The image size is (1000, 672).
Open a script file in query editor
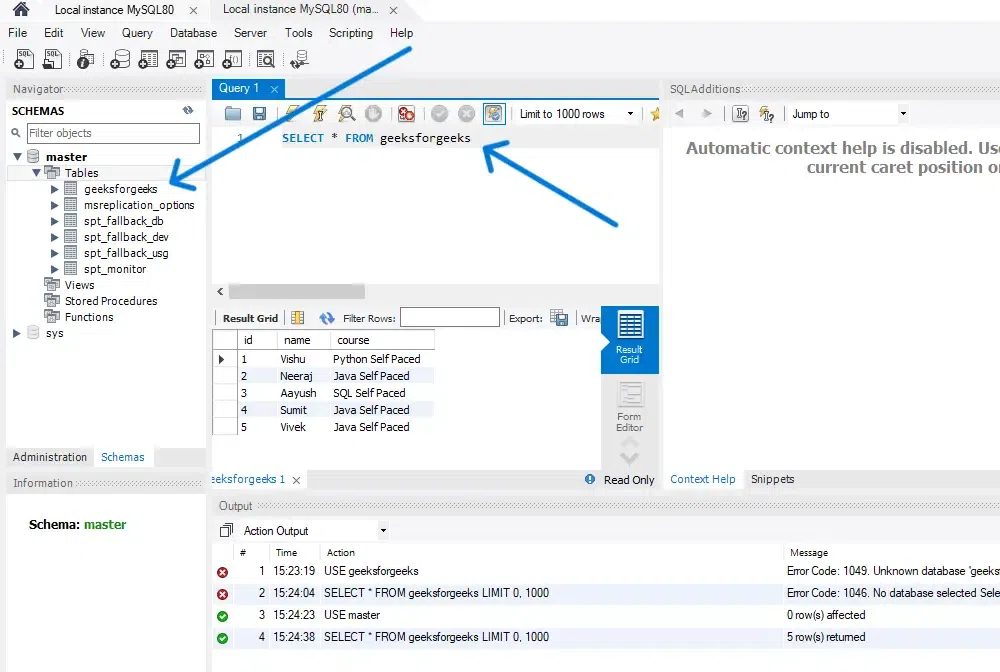coord(233,113)
